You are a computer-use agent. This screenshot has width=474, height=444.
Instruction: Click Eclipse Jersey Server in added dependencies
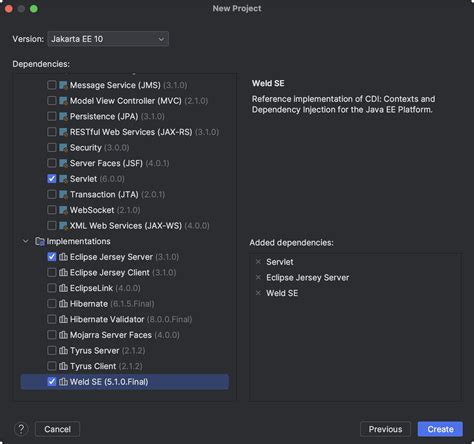(x=307, y=277)
